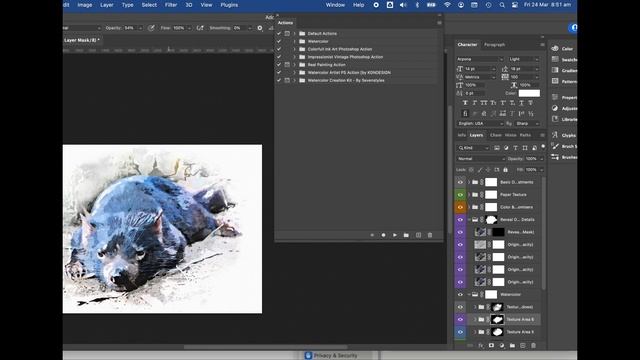Viewport: 640px width, 360px height.
Task: Hide the Watercolor layer group
Action: 460,295
